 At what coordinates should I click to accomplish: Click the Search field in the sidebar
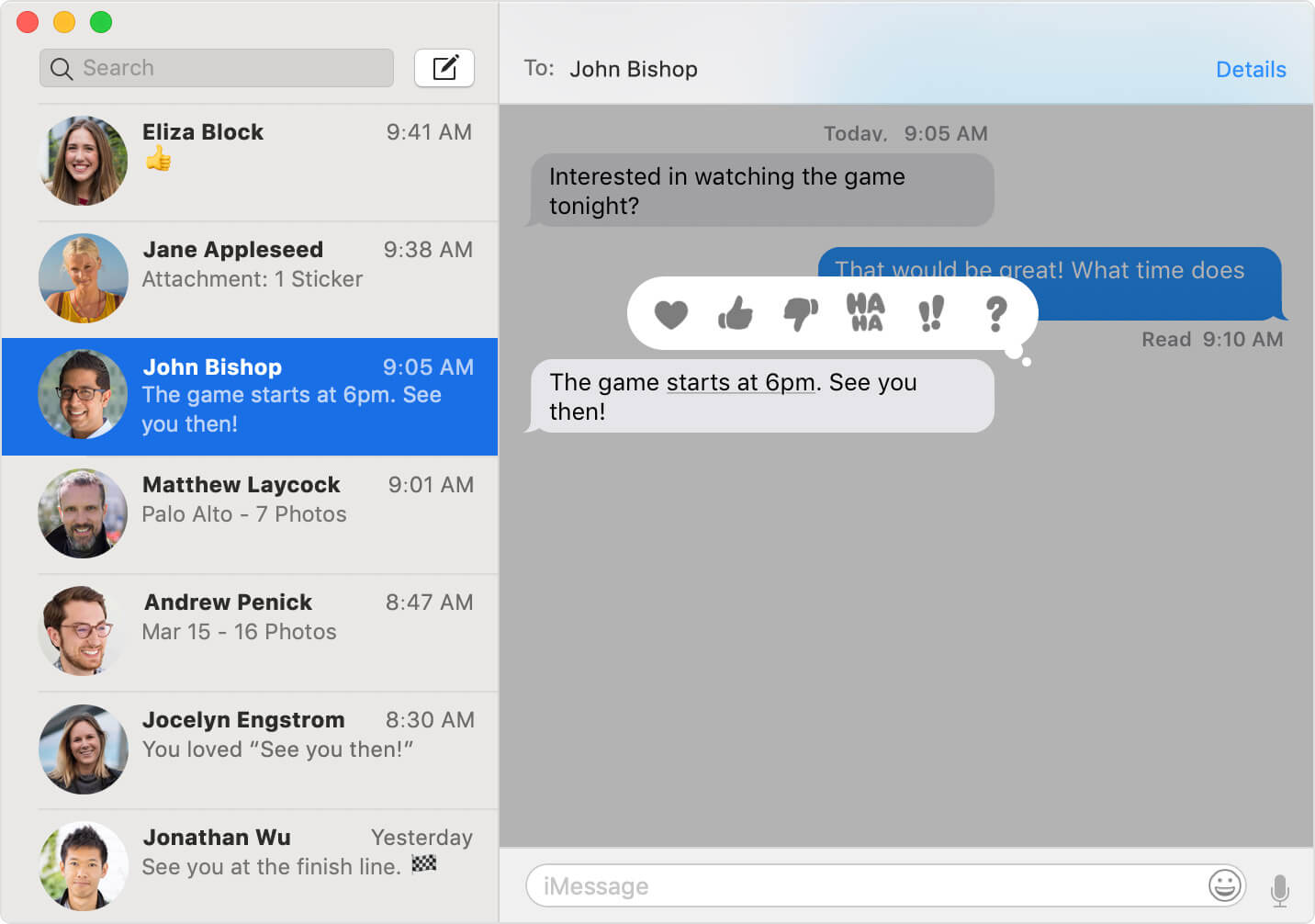(x=216, y=67)
